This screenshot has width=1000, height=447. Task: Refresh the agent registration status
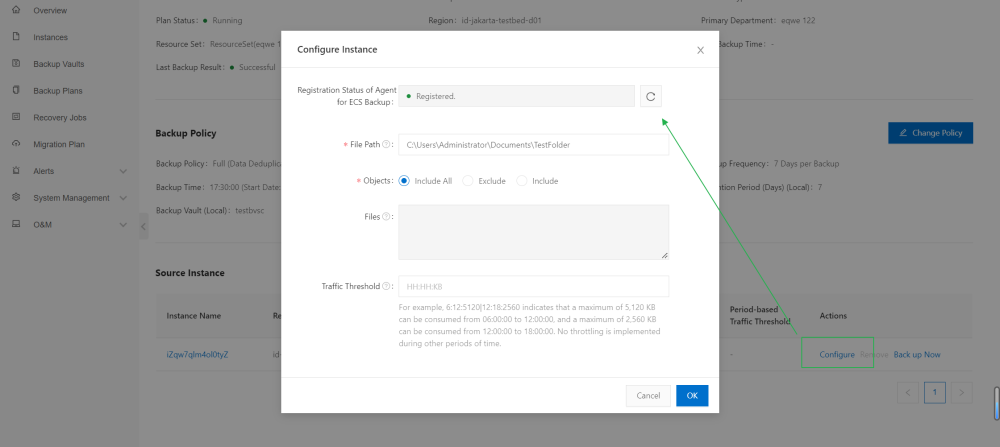651,96
